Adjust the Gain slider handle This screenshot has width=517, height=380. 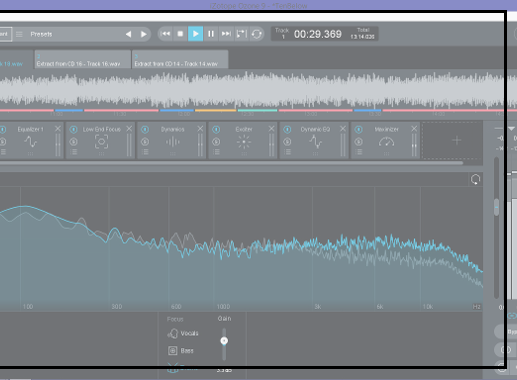pyautogui.click(x=224, y=341)
